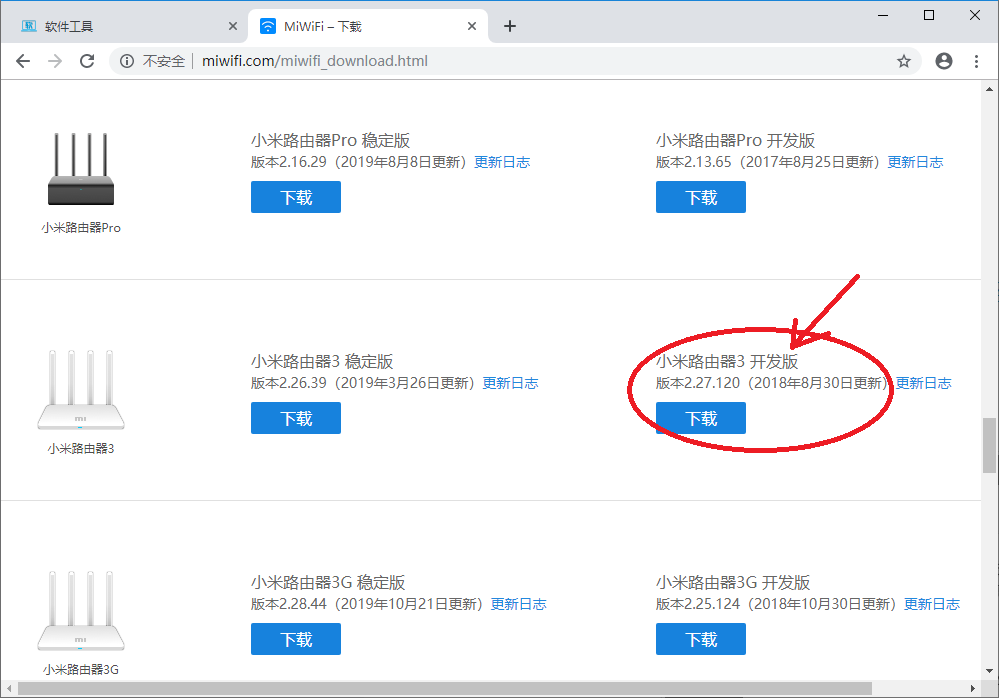Open a new browser tab
Image resolution: width=999 pixels, height=698 pixels.
[510, 26]
